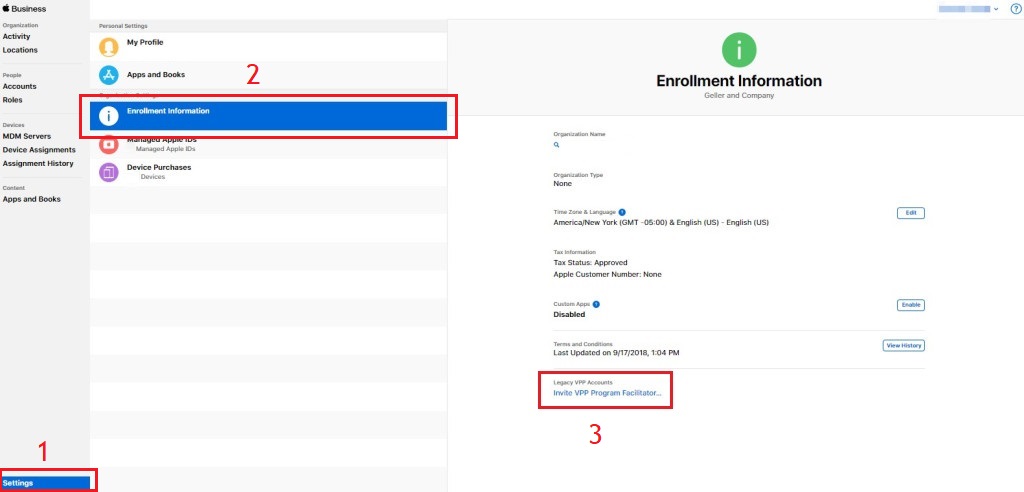The width and height of the screenshot is (1024, 492).
Task: Open Locations in the sidebar
Action: (20, 50)
